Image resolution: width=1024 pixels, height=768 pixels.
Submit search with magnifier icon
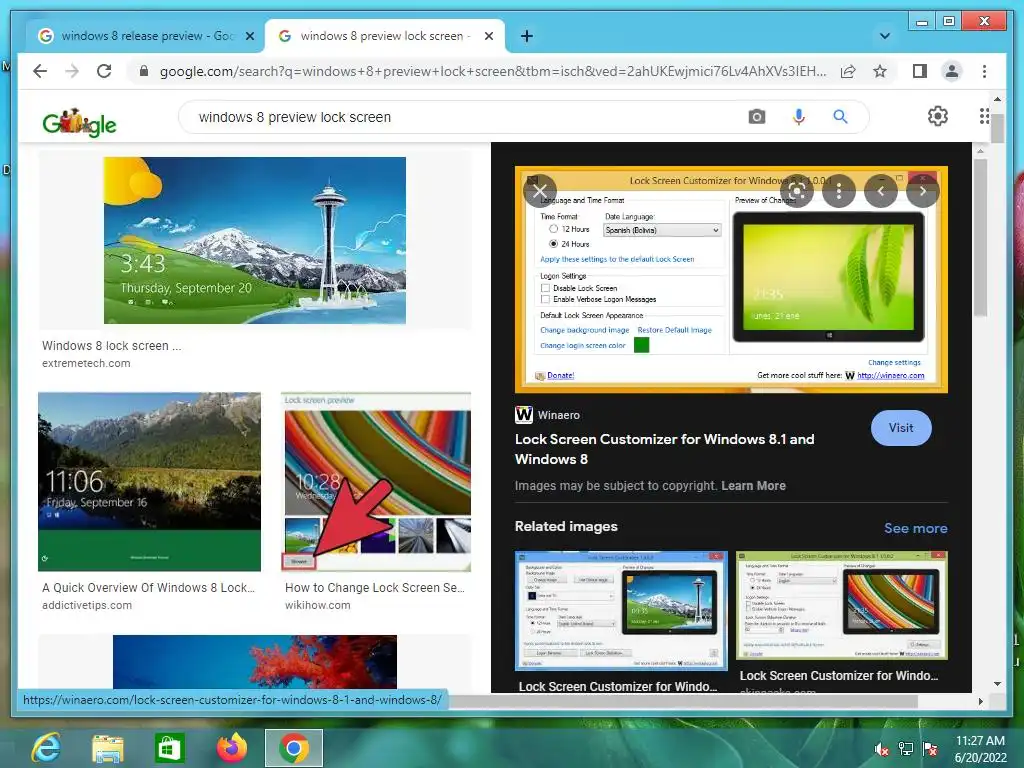click(x=840, y=117)
